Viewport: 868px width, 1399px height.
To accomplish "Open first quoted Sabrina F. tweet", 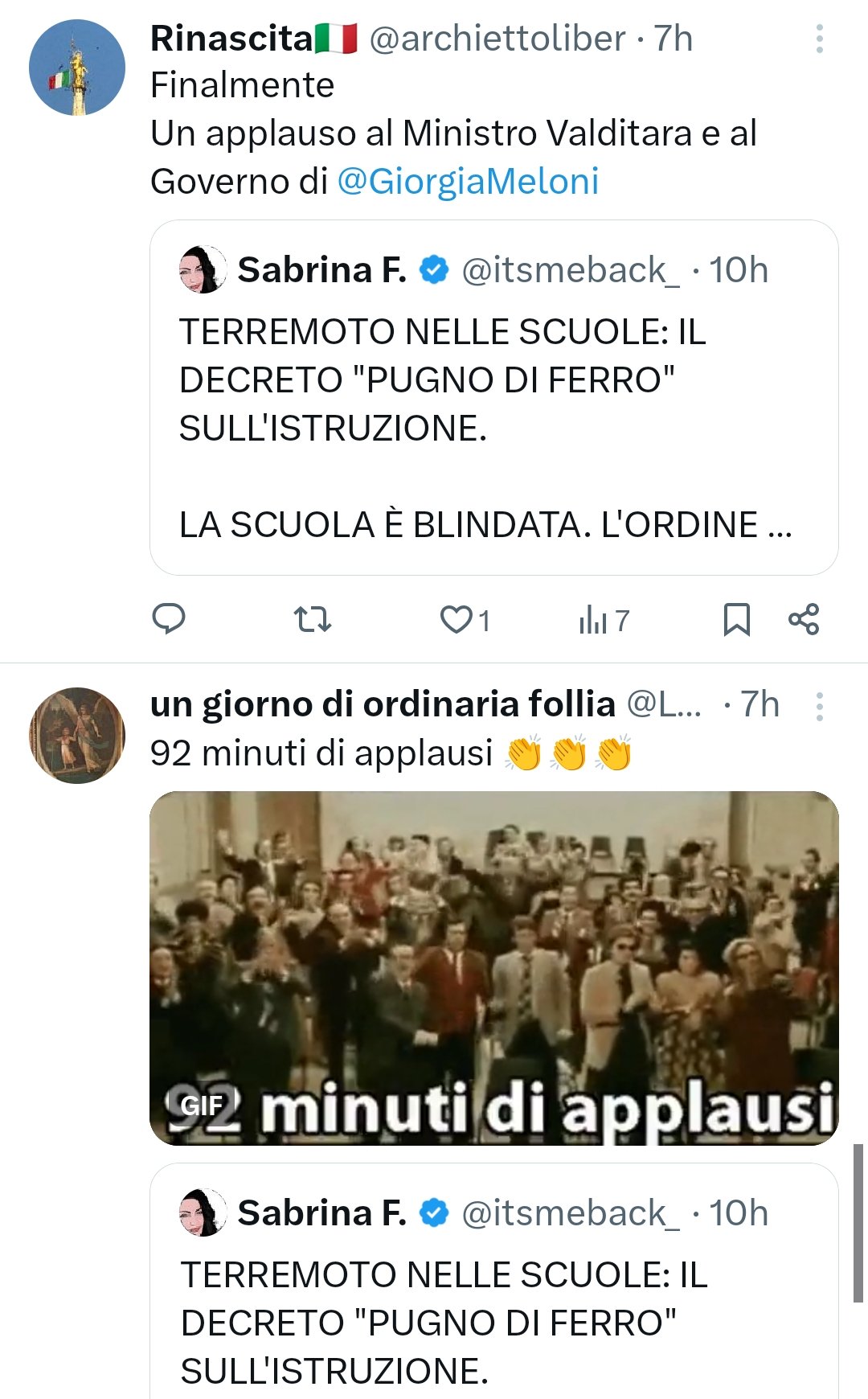I will [x=494, y=397].
